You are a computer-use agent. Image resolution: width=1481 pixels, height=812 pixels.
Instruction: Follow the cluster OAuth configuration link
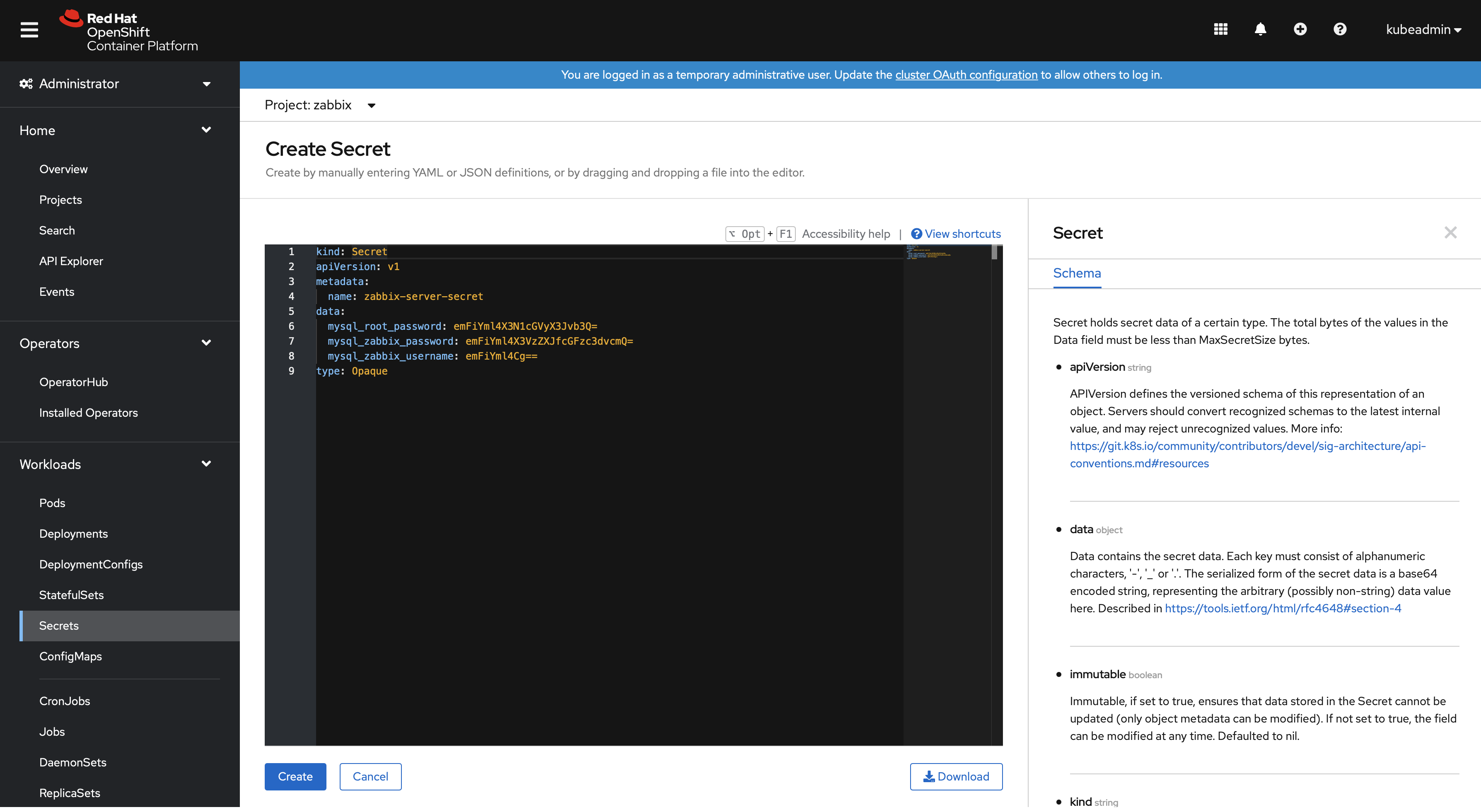click(966, 75)
